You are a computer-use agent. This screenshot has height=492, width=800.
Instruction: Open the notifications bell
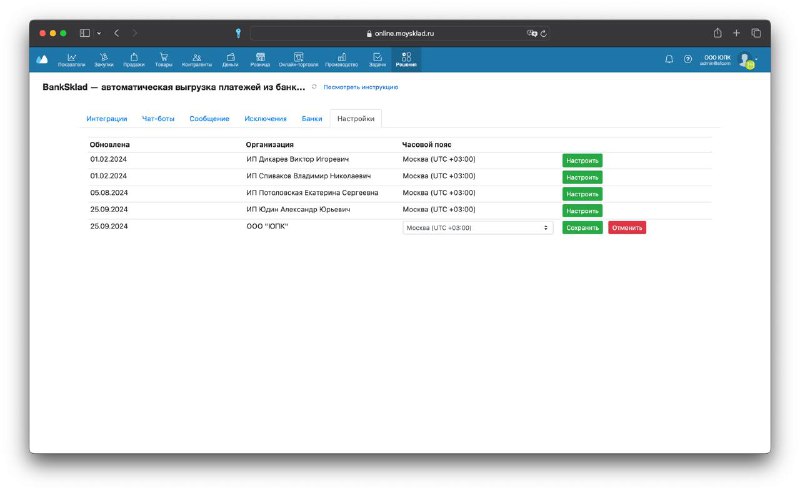coord(669,59)
